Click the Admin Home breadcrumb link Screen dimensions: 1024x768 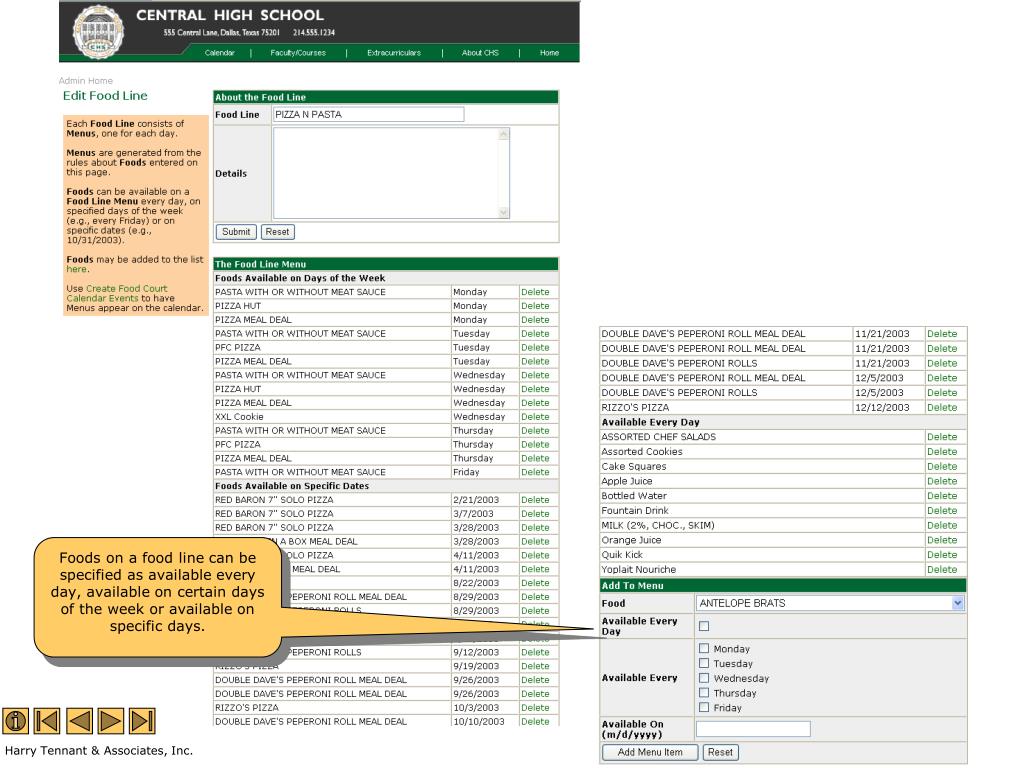(86, 80)
